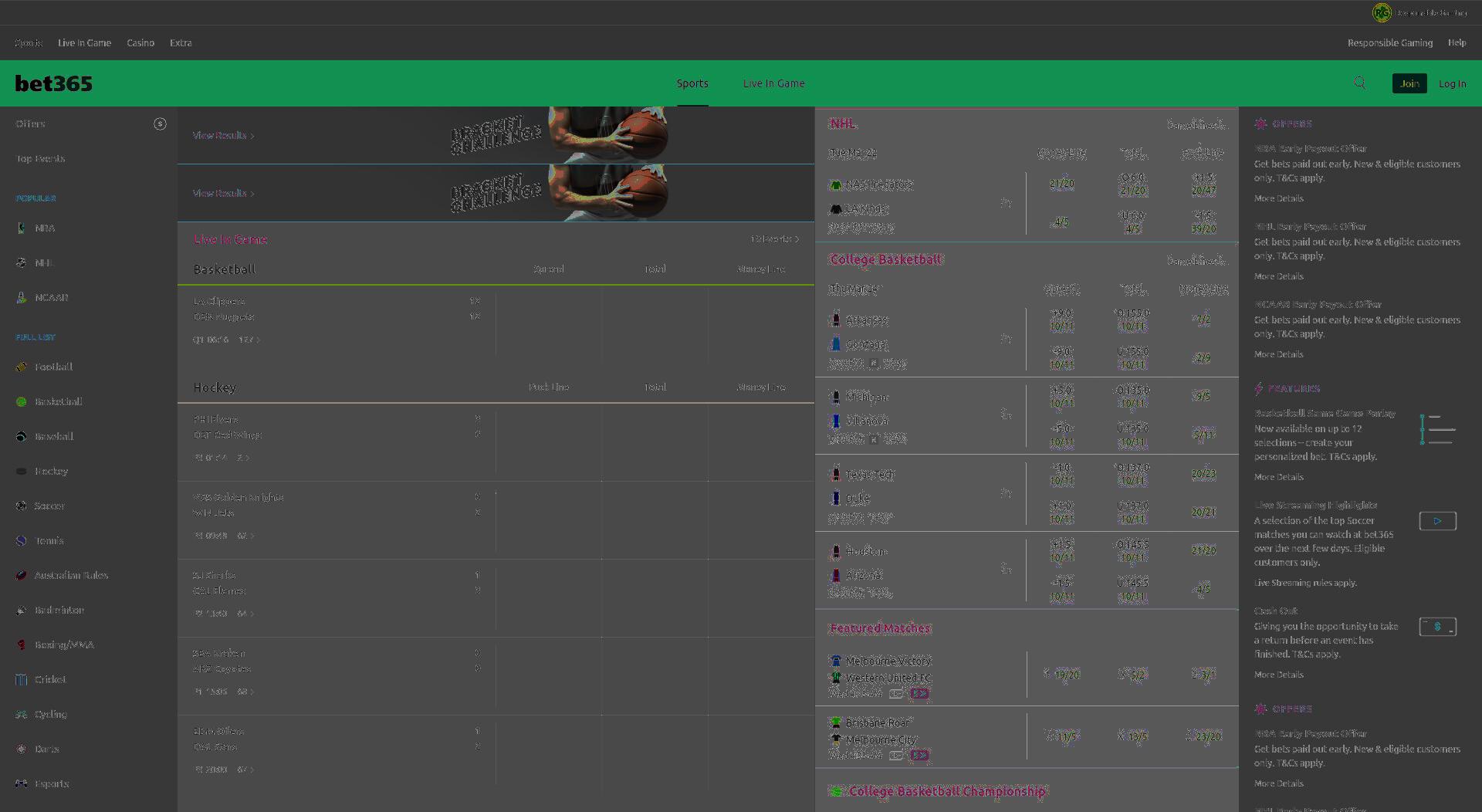Select the Darts sport icon
Screen dimensions: 1482x812
(22, 749)
